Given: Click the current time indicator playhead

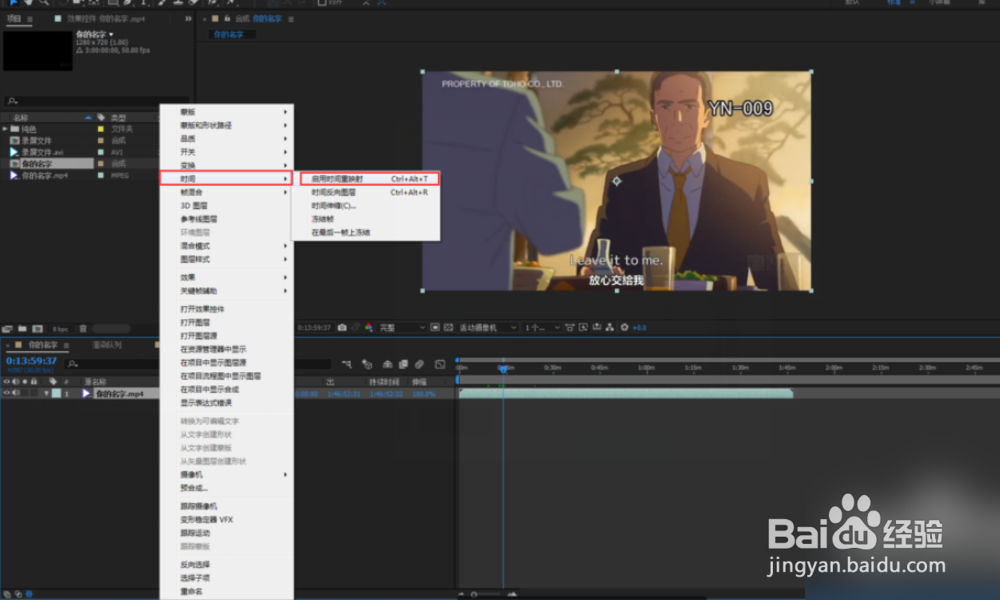Looking at the screenshot, I should (503, 369).
